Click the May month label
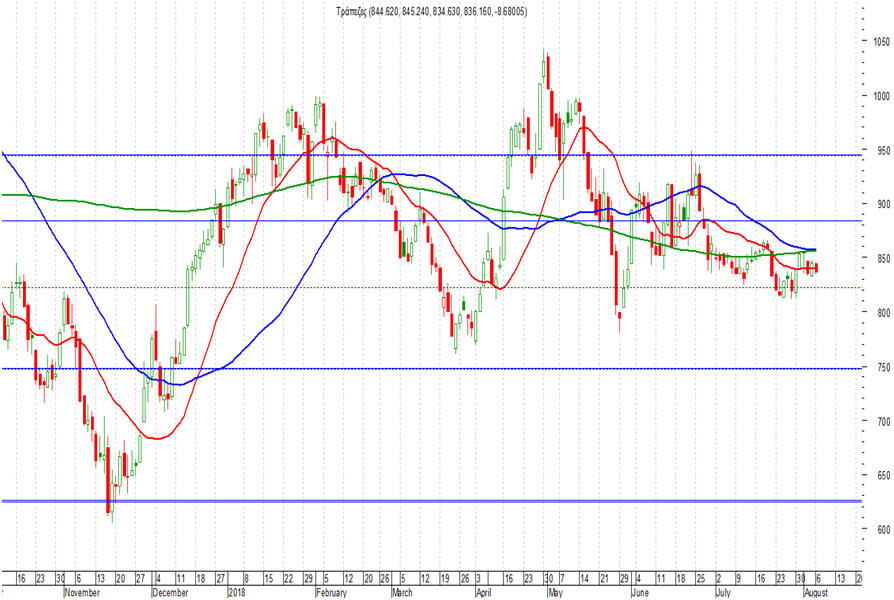This screenshot has width=894, height=600. [x=555, y=593]
